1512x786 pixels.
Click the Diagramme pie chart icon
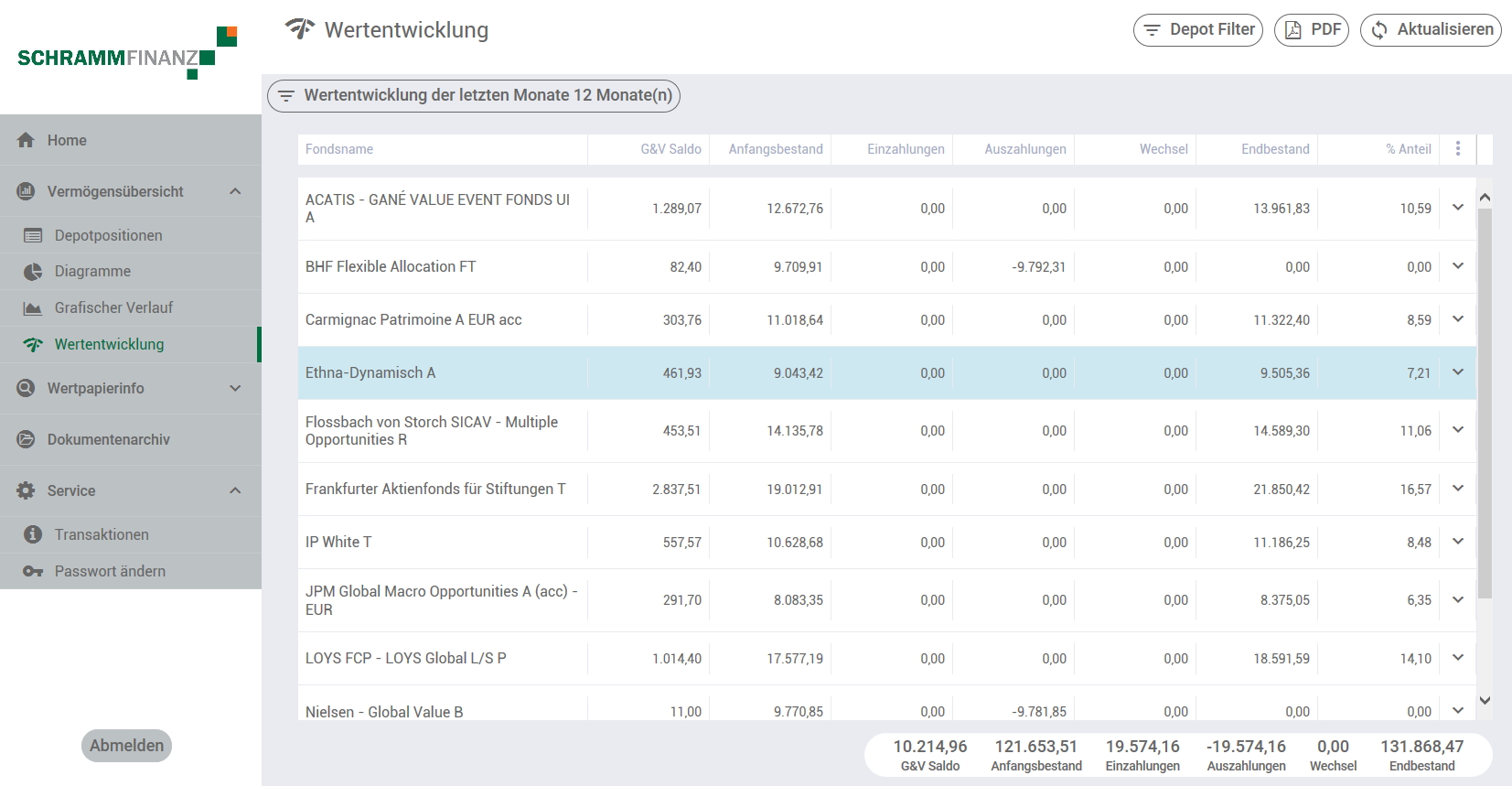point(33,272)
